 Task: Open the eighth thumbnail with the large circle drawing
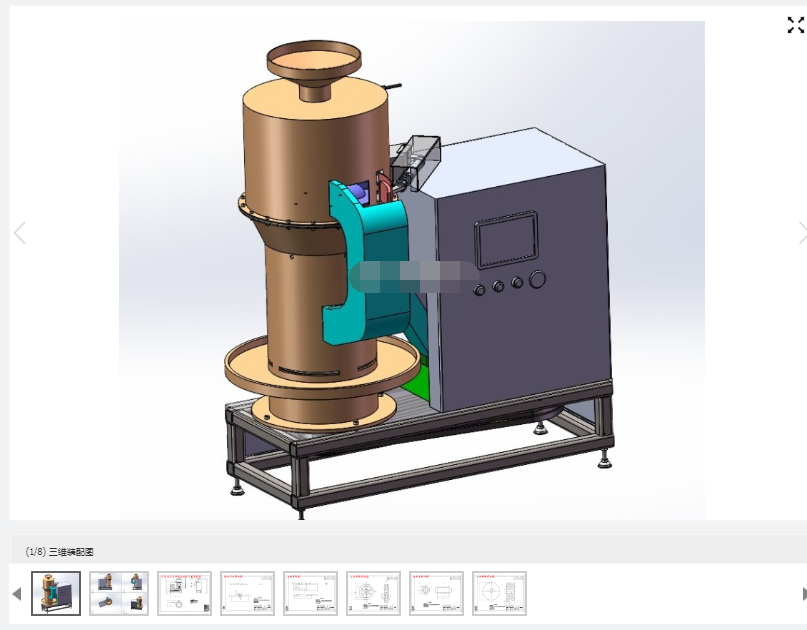click(x=499, y=593)
